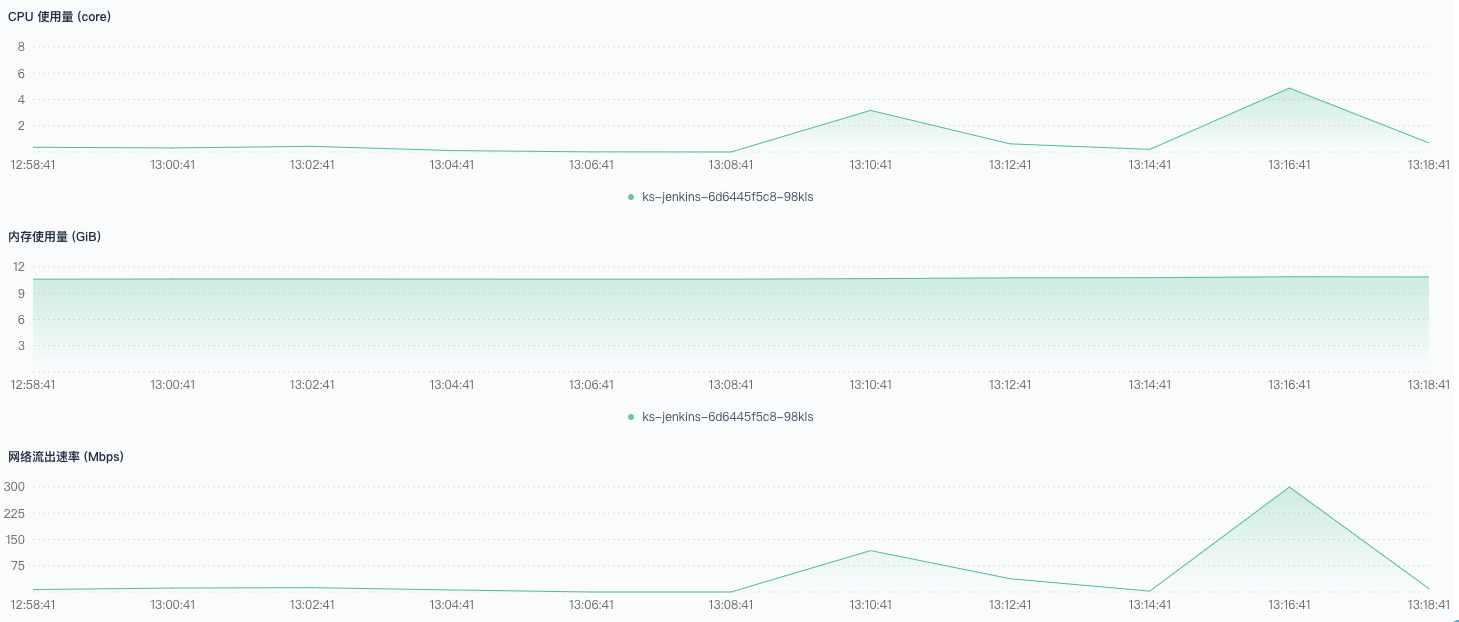1459x622 pixels.
Task: Select the CPU usage peak at 13:10:41
Action: point(871,110)
